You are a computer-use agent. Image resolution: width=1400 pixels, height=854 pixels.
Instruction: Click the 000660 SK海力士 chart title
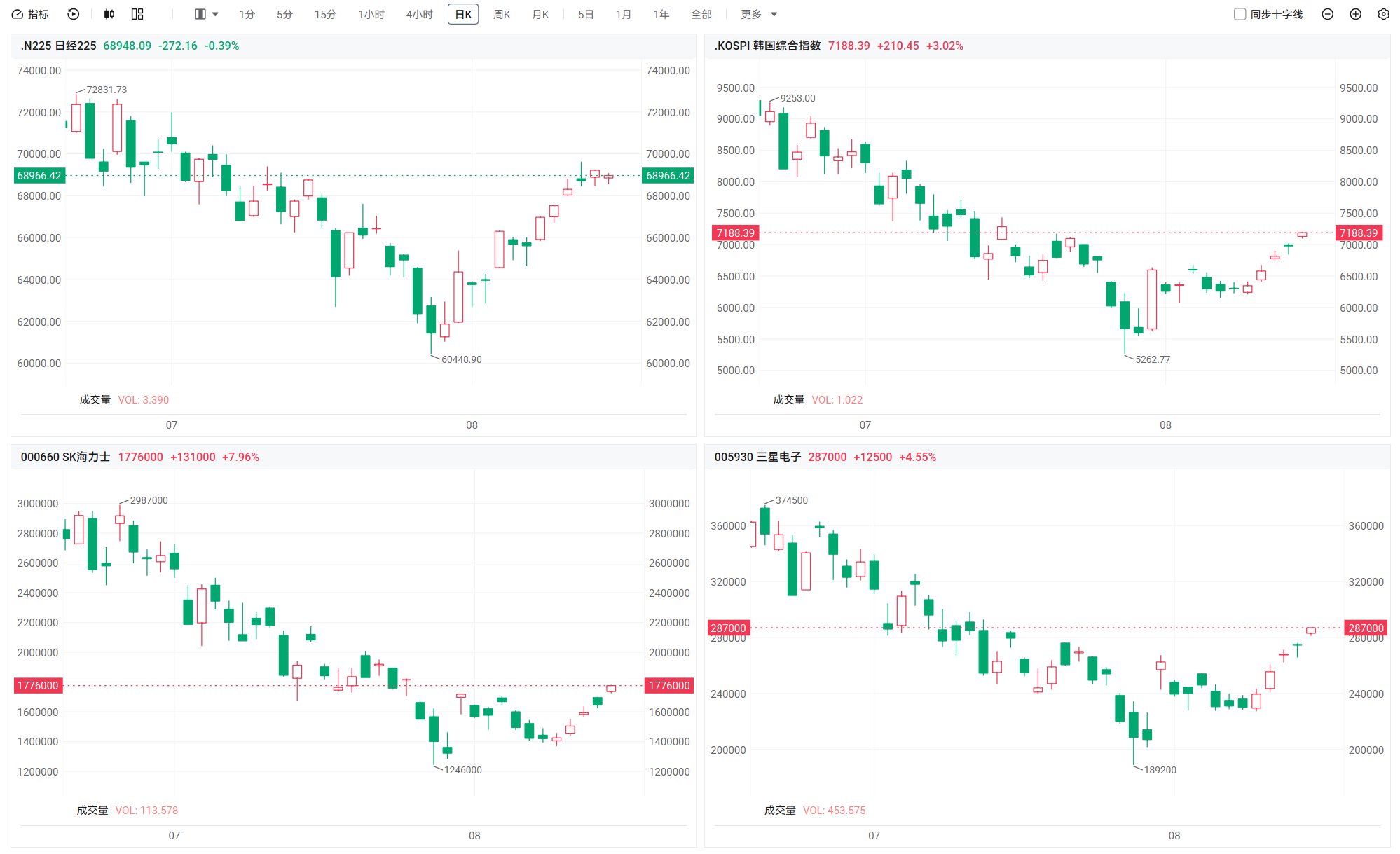(65, 457)
